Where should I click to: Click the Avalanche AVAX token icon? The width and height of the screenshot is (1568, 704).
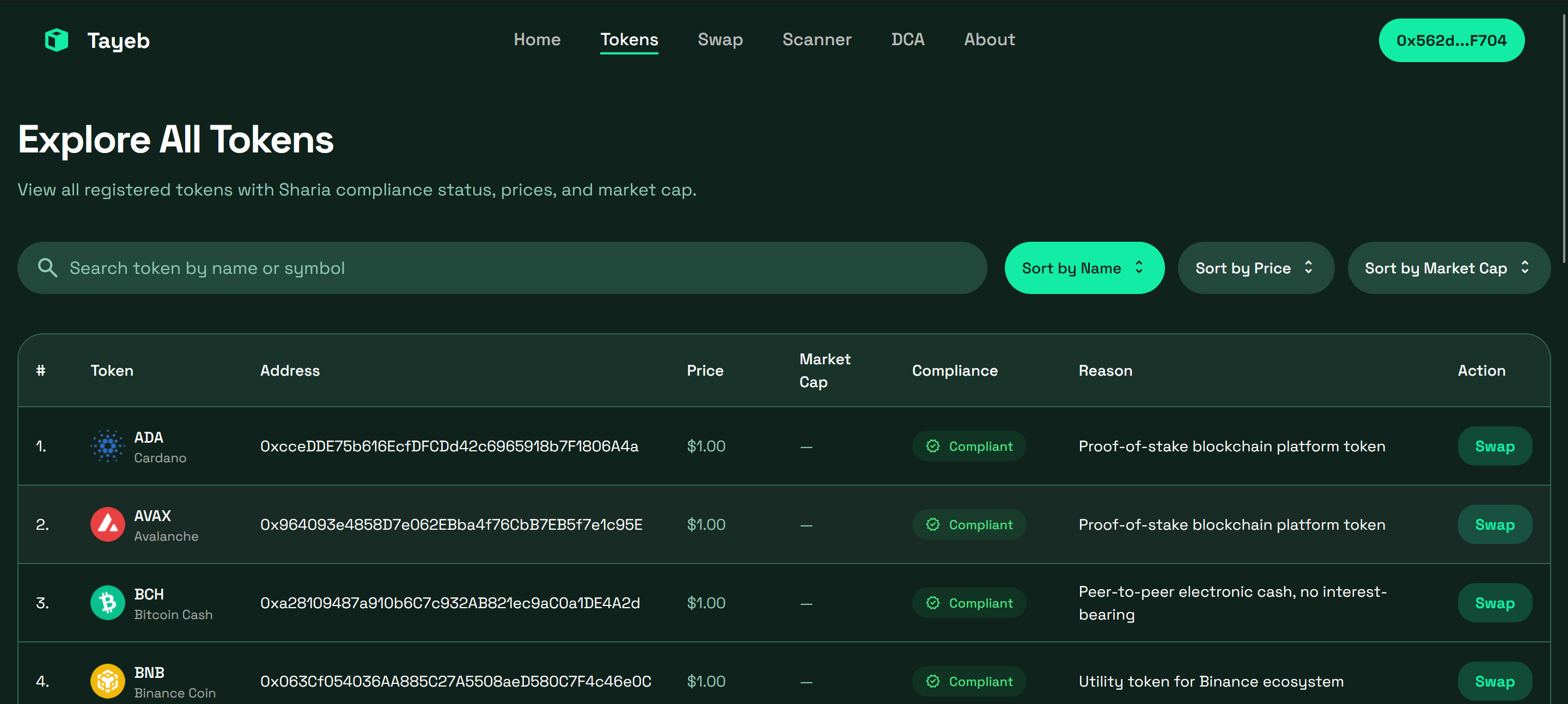108,524
